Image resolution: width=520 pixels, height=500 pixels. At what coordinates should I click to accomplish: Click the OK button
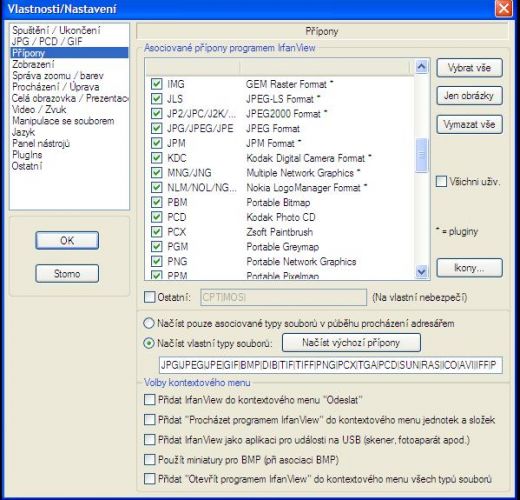coord(67,240)
